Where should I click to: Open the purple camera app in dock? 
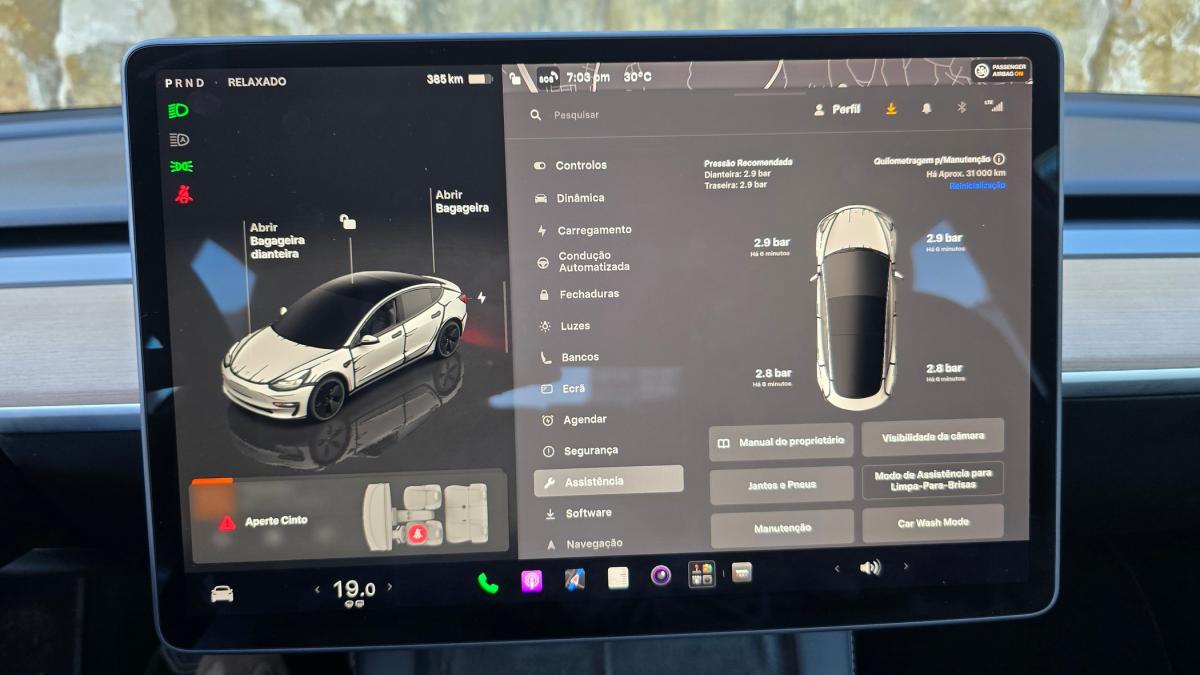pyautogui.click(x=660, y=575)
